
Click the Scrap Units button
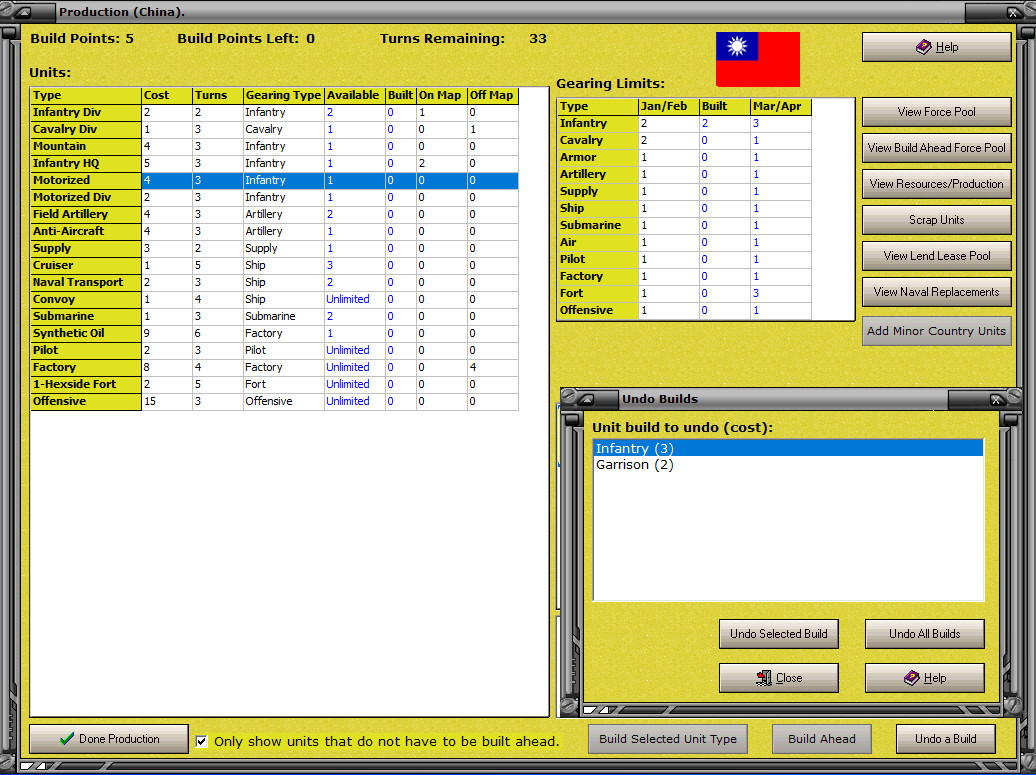coord(936,220)
